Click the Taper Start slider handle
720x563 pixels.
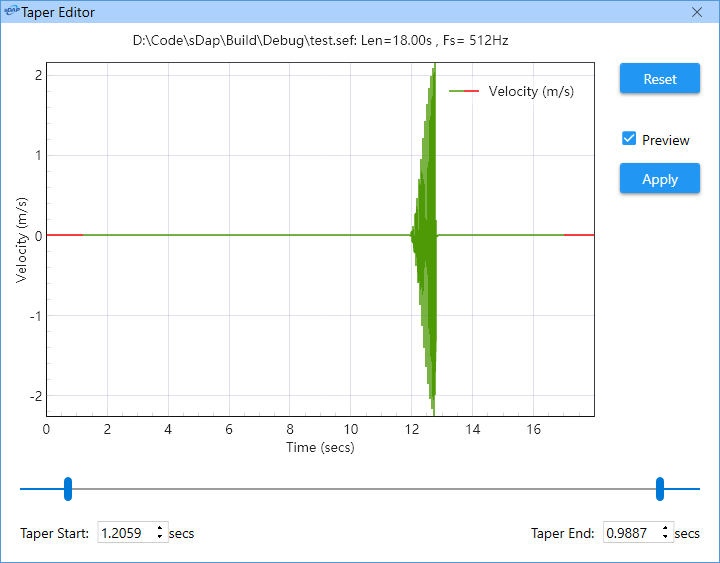[68, 489]
